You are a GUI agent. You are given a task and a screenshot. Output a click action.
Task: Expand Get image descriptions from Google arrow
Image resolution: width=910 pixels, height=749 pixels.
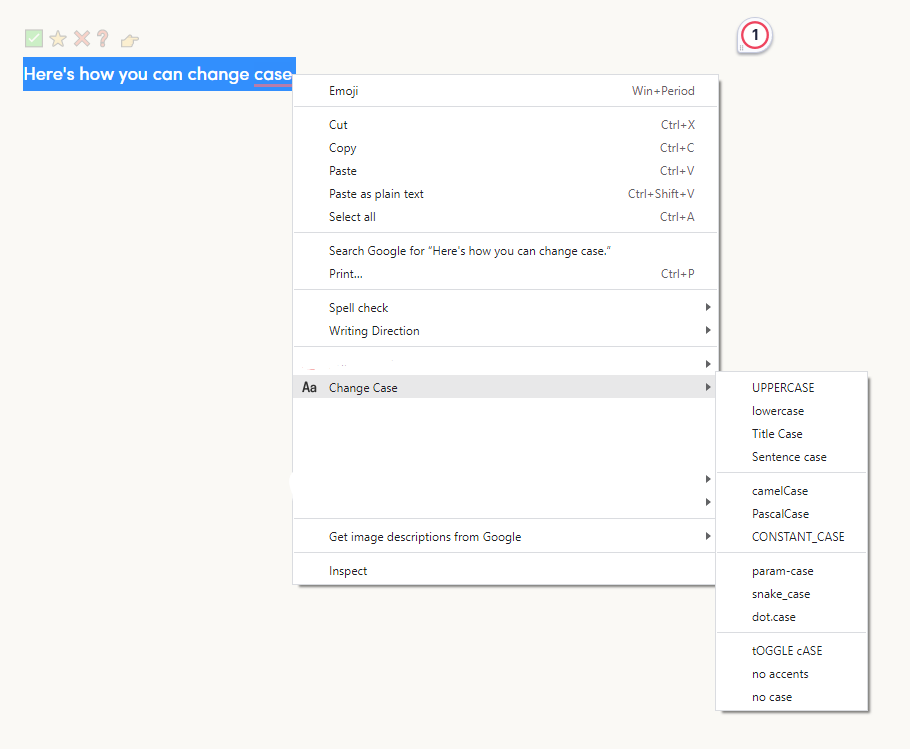pos(708,537)
